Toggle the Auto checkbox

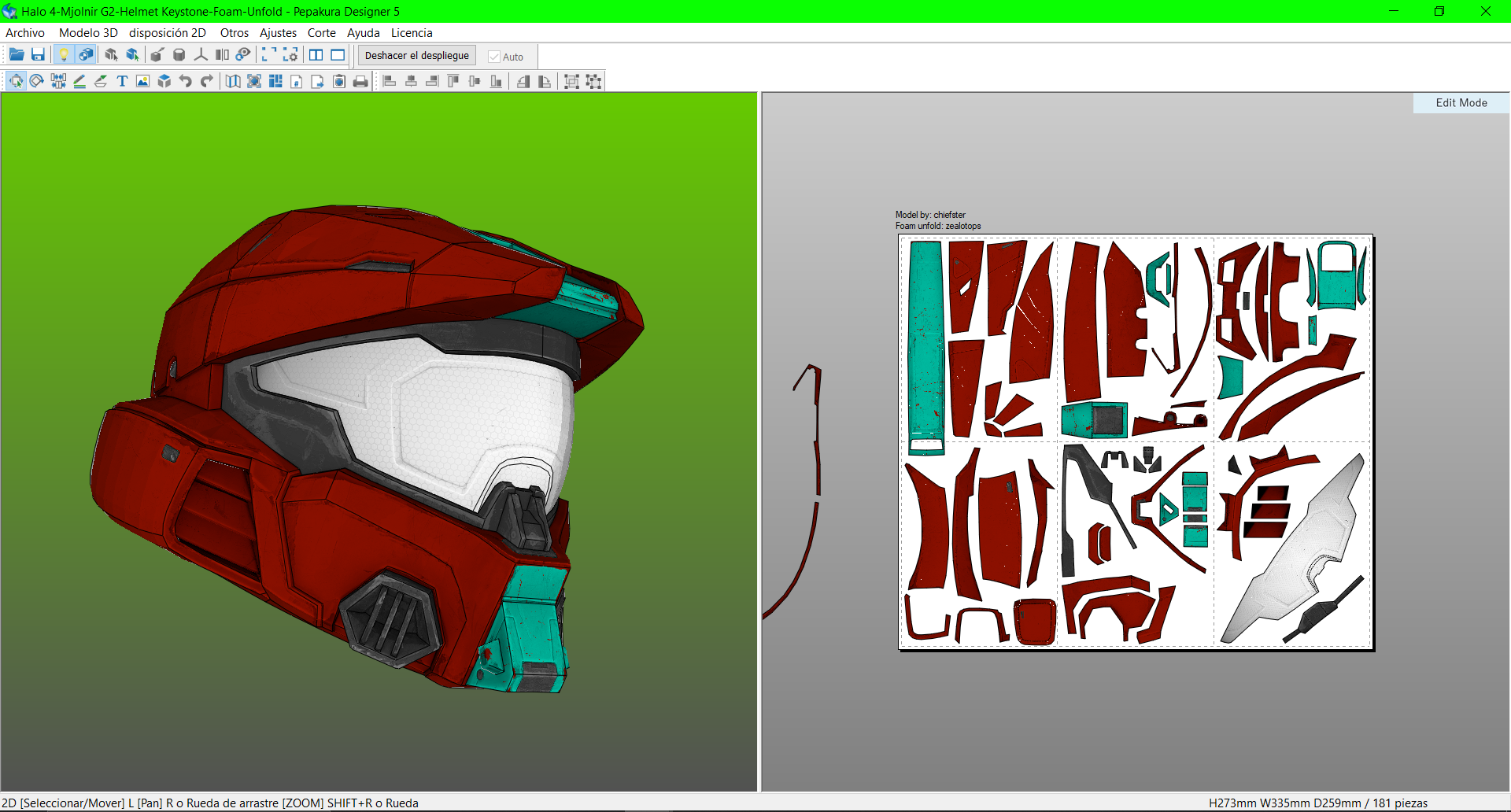coord(494,57)
